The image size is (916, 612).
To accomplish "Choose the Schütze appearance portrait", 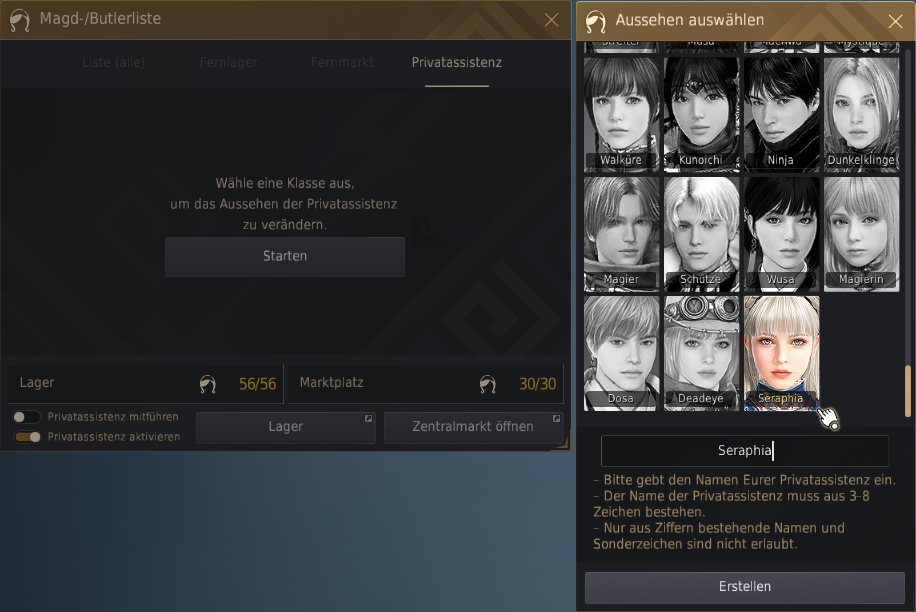I will 702,234.
